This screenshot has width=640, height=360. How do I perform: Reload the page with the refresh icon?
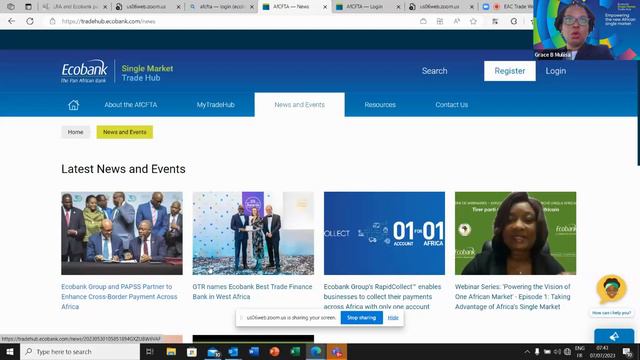coord(30,21)
